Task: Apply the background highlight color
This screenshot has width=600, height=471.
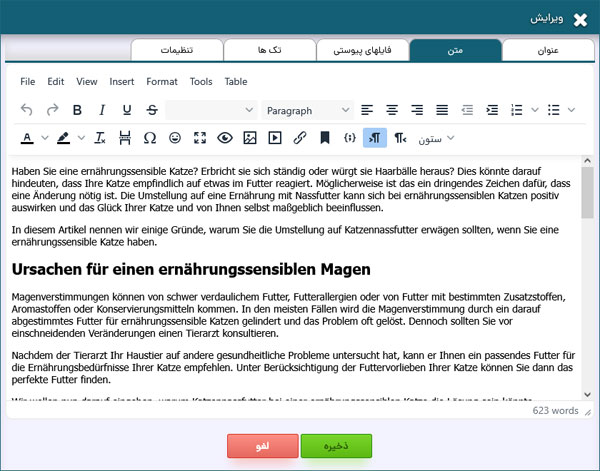Action: pos(63,138)
